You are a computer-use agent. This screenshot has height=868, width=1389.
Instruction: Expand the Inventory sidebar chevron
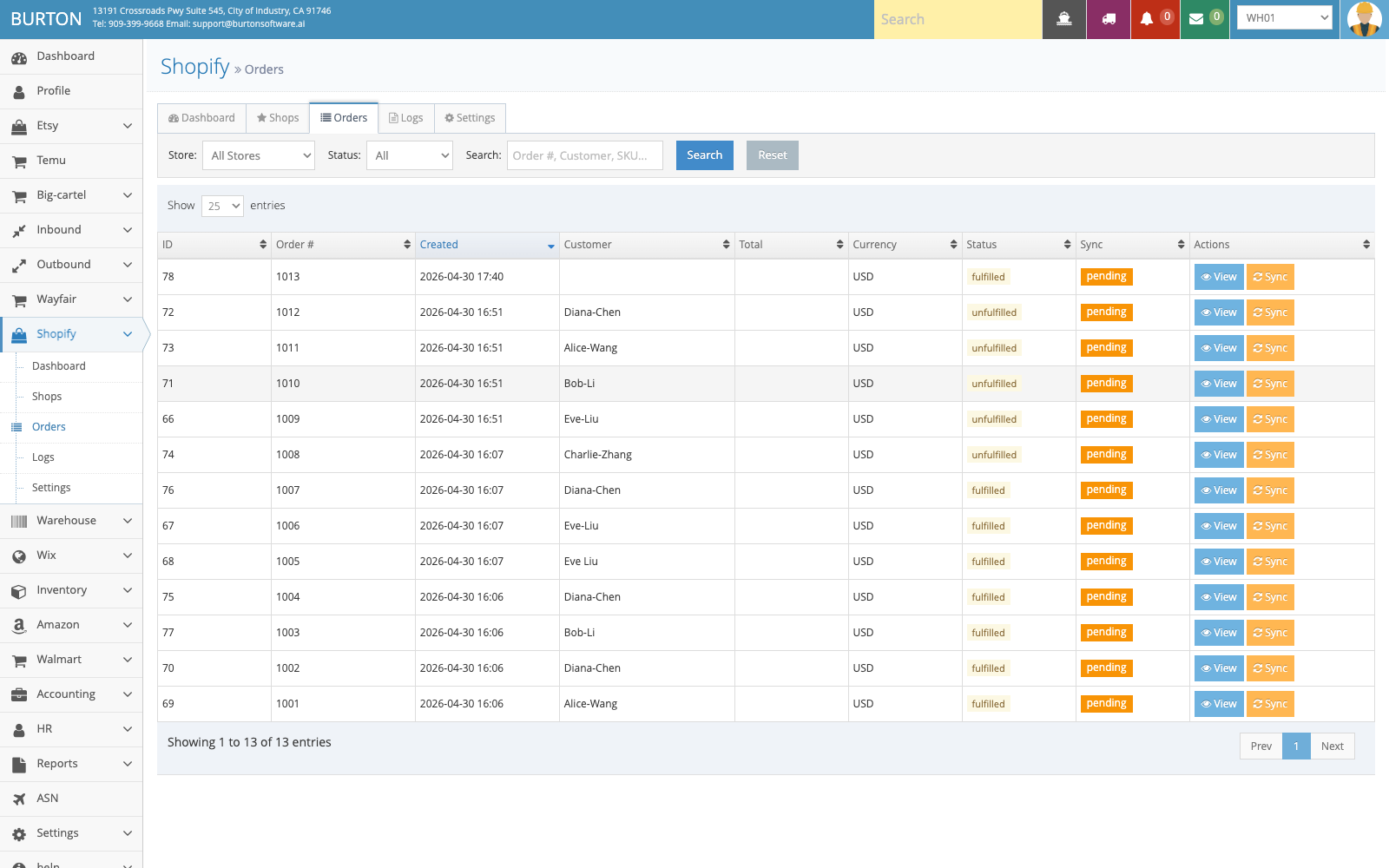tap(128, 590)
